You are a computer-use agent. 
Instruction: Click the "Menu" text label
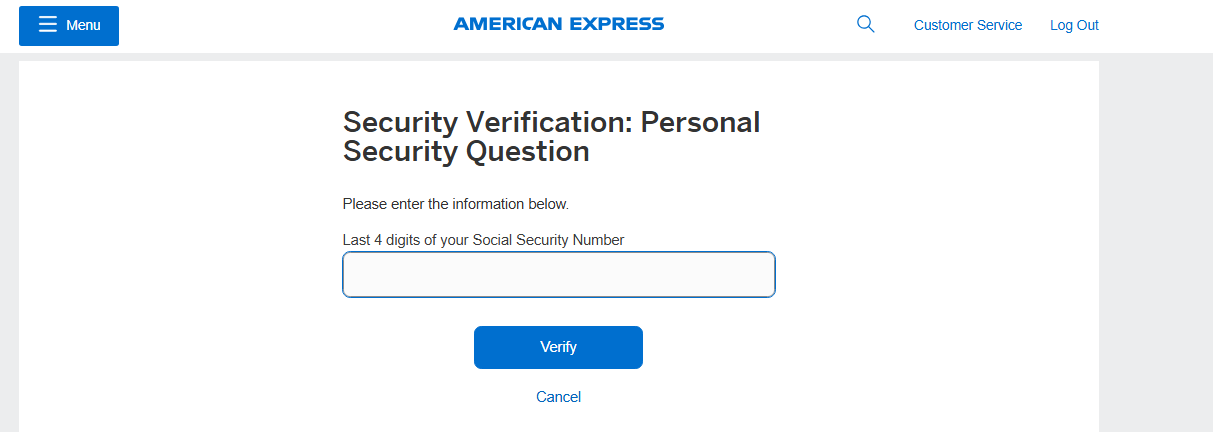pyautogui.click(x=83, y=26)
